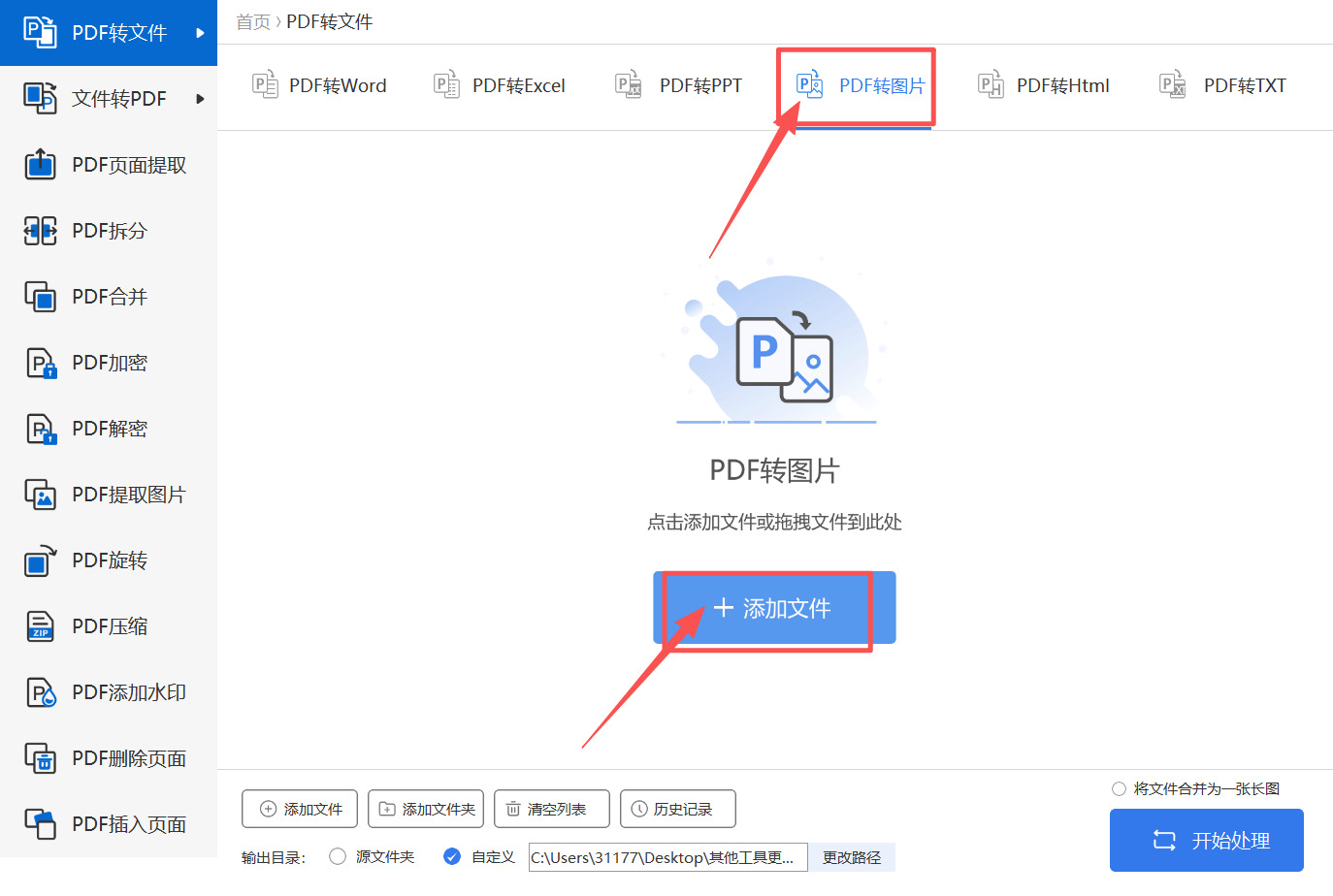Viewport: 1333px width, 896px height.
Task: Open the PDF解密 unlock icon
Action: click(x=40, y=429)
